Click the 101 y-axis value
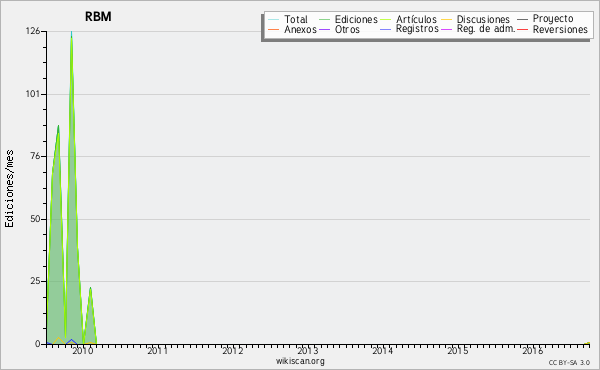600x370 pixels. click(x=33, y=94)
